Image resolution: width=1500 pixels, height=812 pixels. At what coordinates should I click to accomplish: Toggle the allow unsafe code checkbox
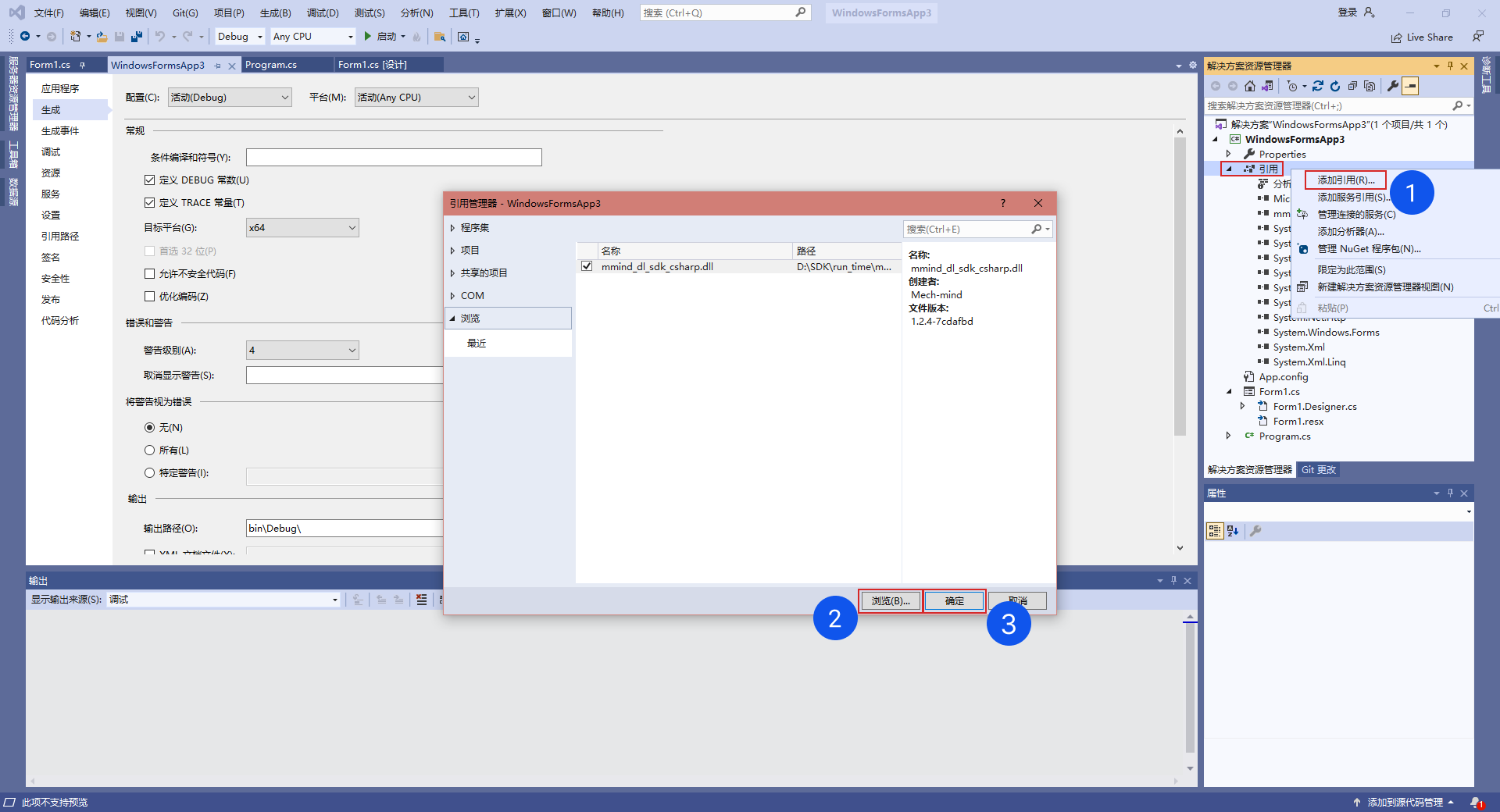click(149, 273)
